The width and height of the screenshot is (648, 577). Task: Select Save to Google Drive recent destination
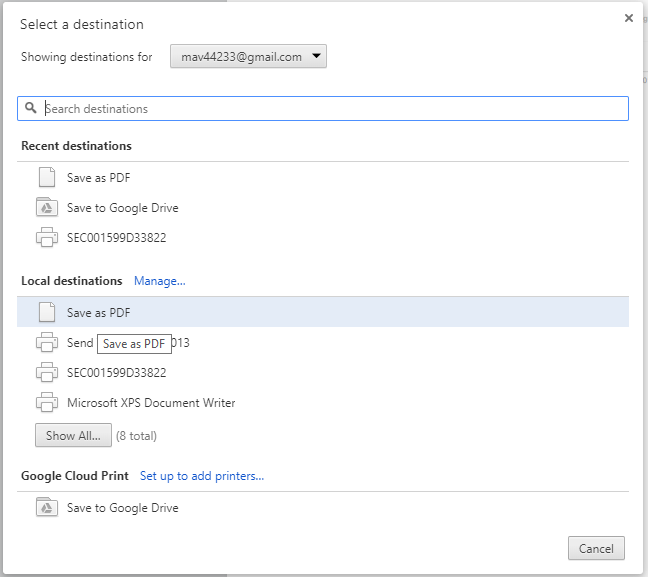click(122, 208)
